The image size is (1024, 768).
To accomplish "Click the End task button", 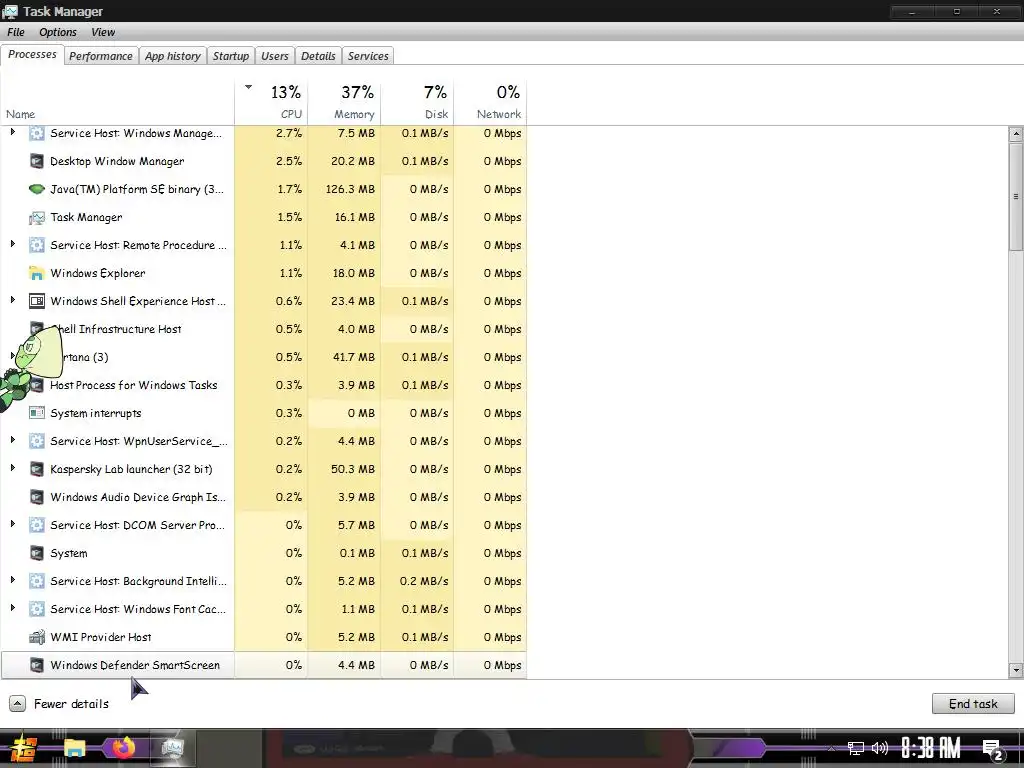I will pos(973,703).
